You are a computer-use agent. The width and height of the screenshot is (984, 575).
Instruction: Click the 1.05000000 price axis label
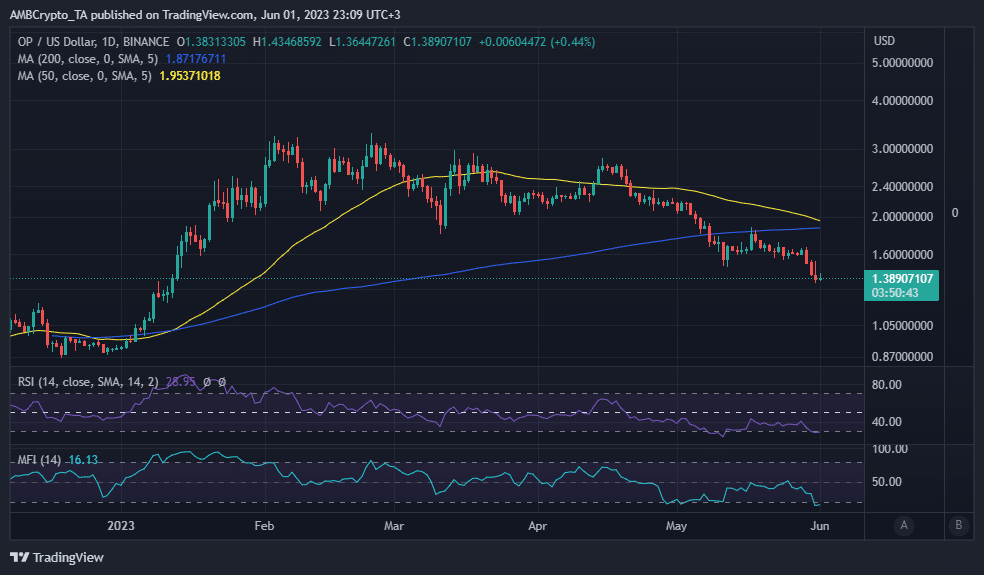click(902, 326)
